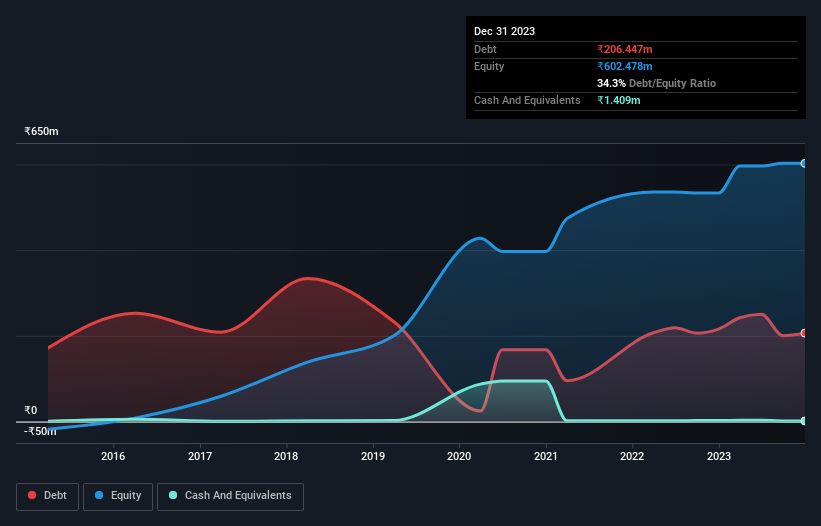Toggle the Equity legend button
Viewport: 821px width, 526px height.
click(118, 496)
